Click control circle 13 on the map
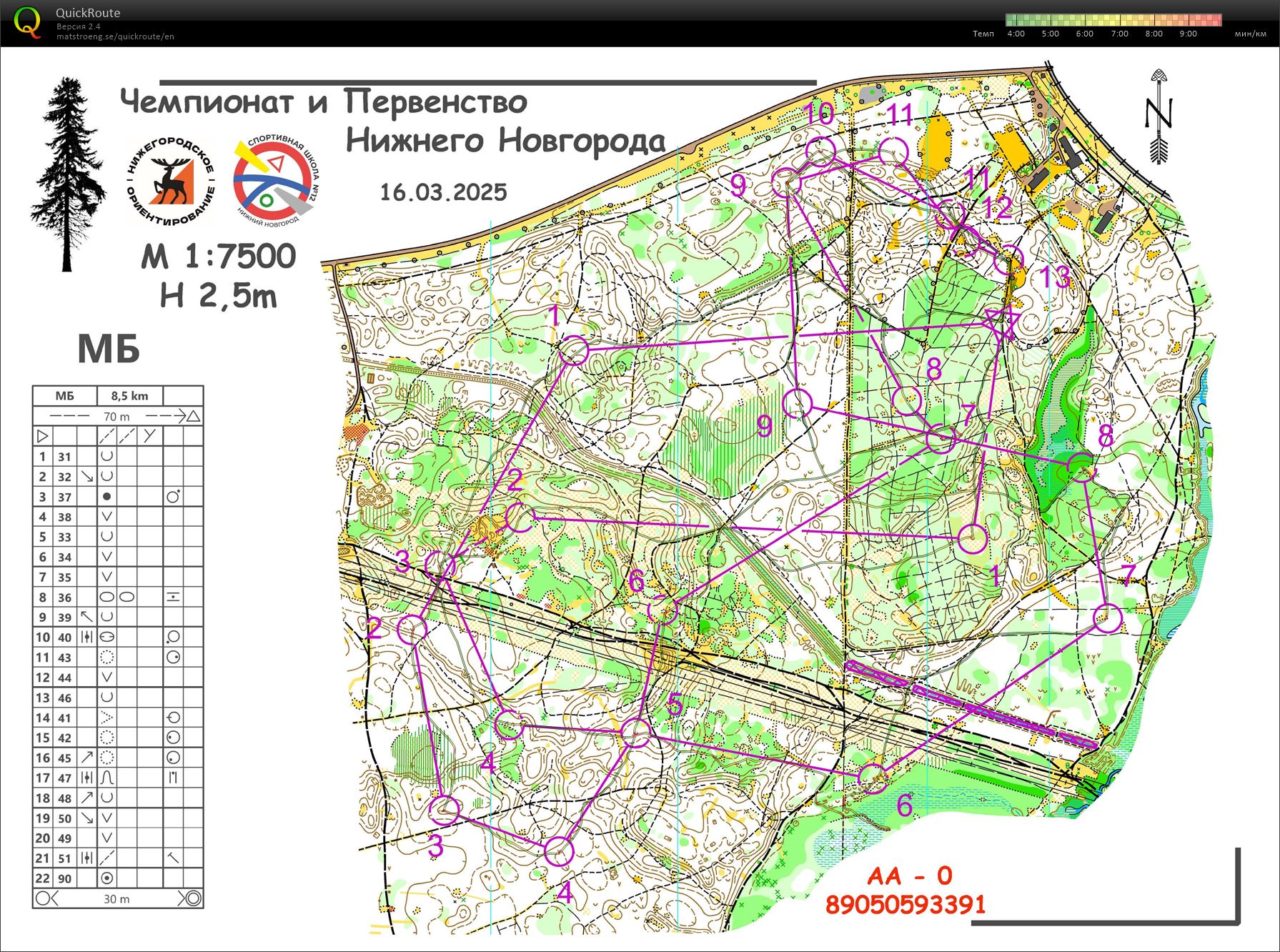This screenshot has height=952, width=1280. 1009,259
